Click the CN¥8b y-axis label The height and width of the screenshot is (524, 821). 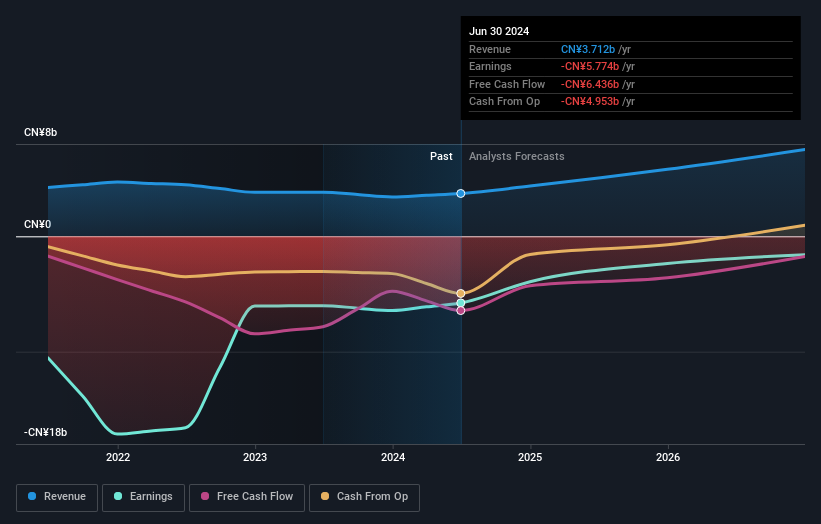tap(40, 132)
